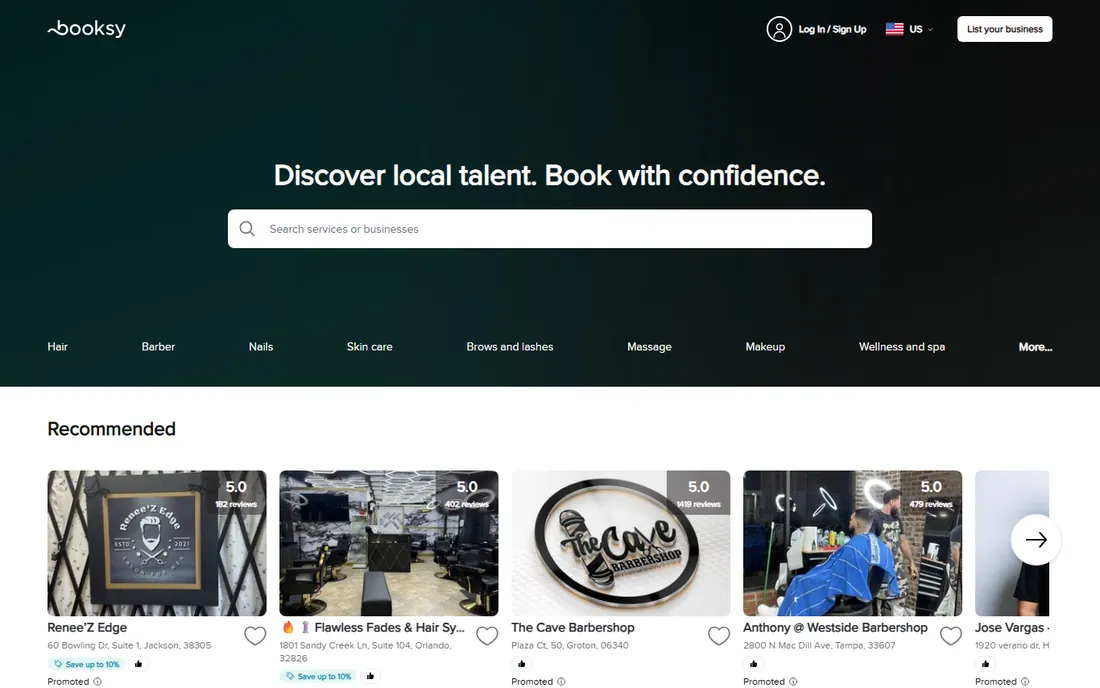
Task: Expand the More... categories menu
Action: point(1035,346)
